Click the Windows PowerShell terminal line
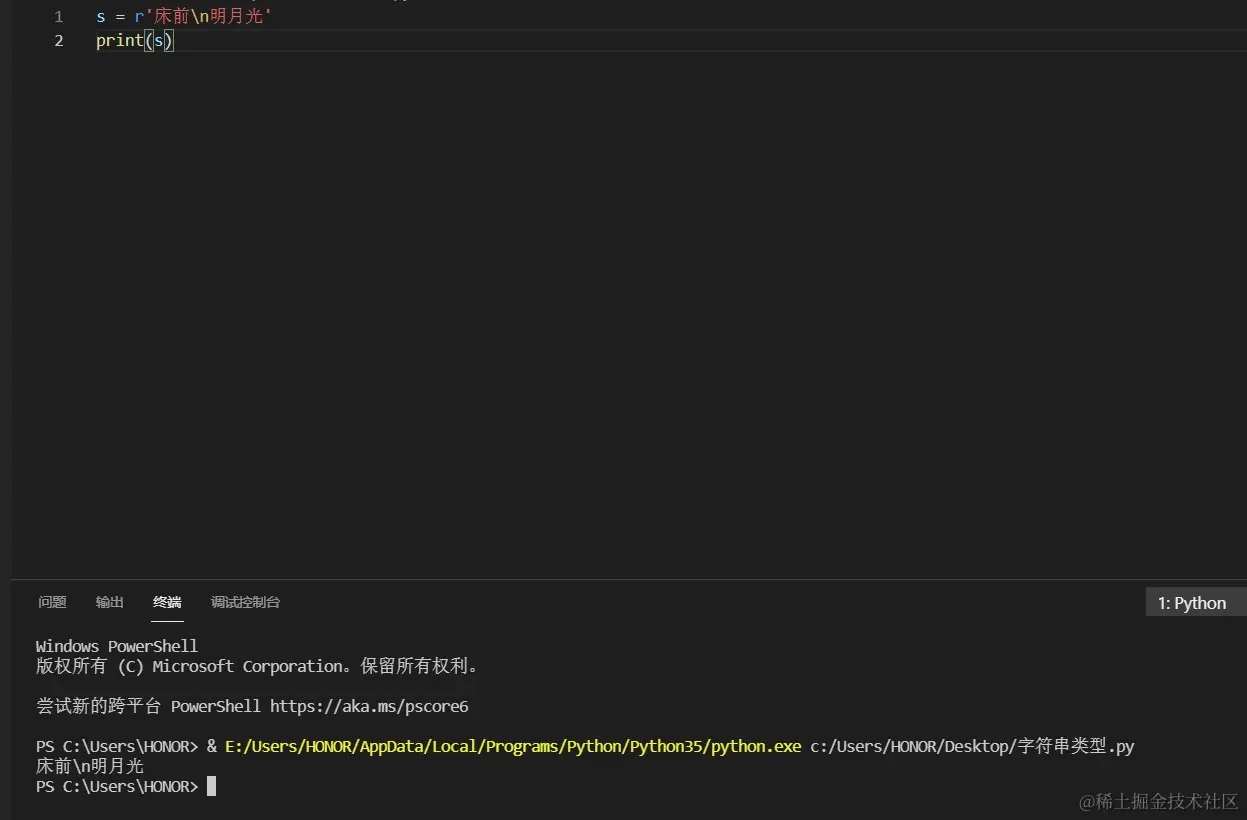The image size is (1247, 820). tap(117, 646)
